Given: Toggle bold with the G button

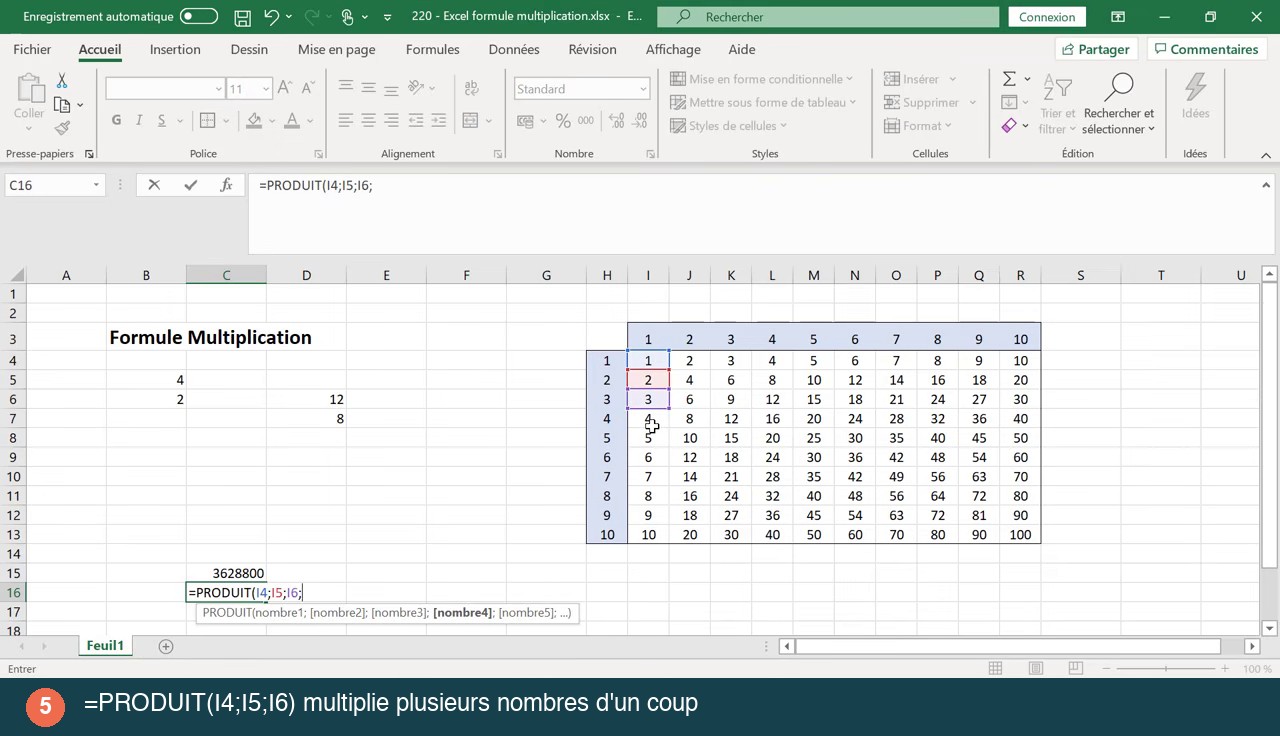Looking at the screenshot, I should point(116,121).
